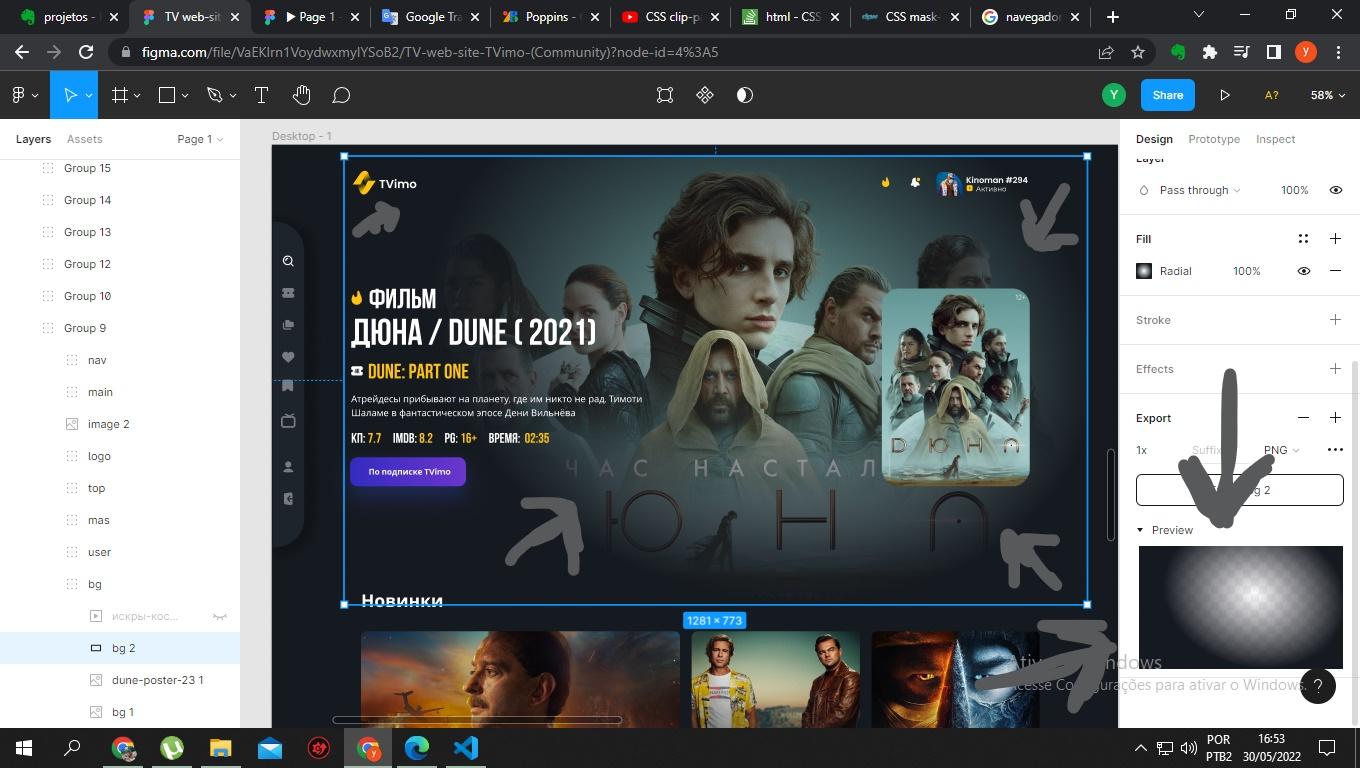Viewport: 1360px width, 768px height.
Task: Switch to the Assets tab
Action: [84, 139]
